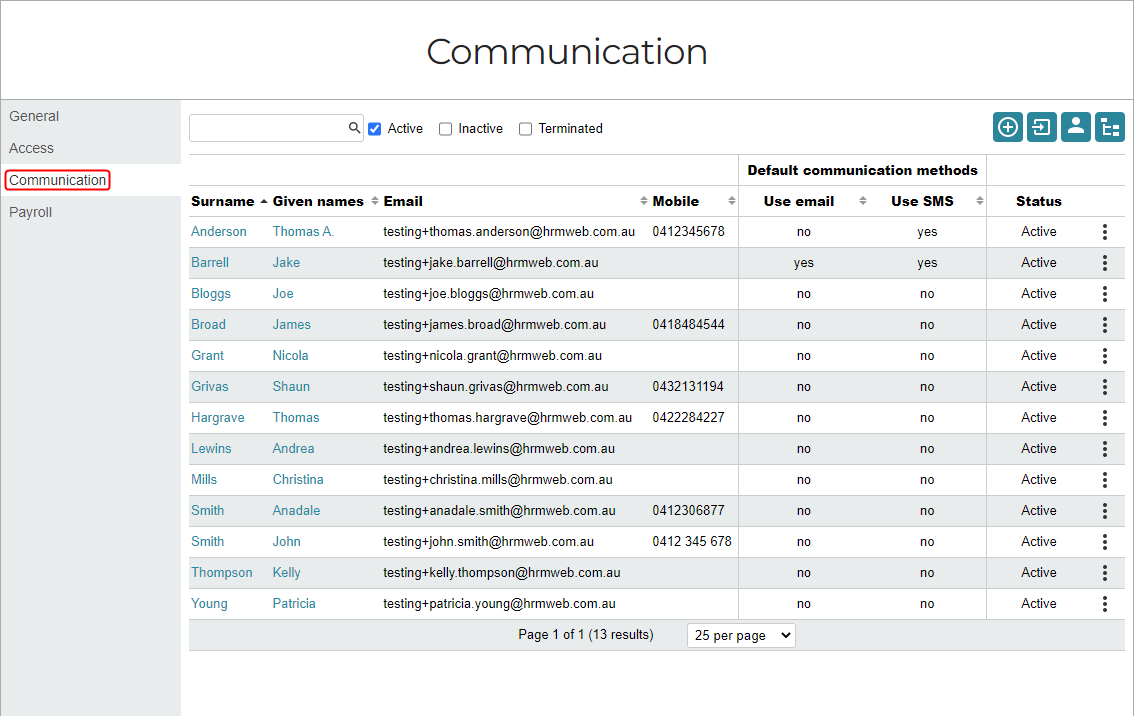The width and height of the screenshot is (1134, 716).
Task: Open the three-dot menu for Bloggs
Action: coord(1104,294)
